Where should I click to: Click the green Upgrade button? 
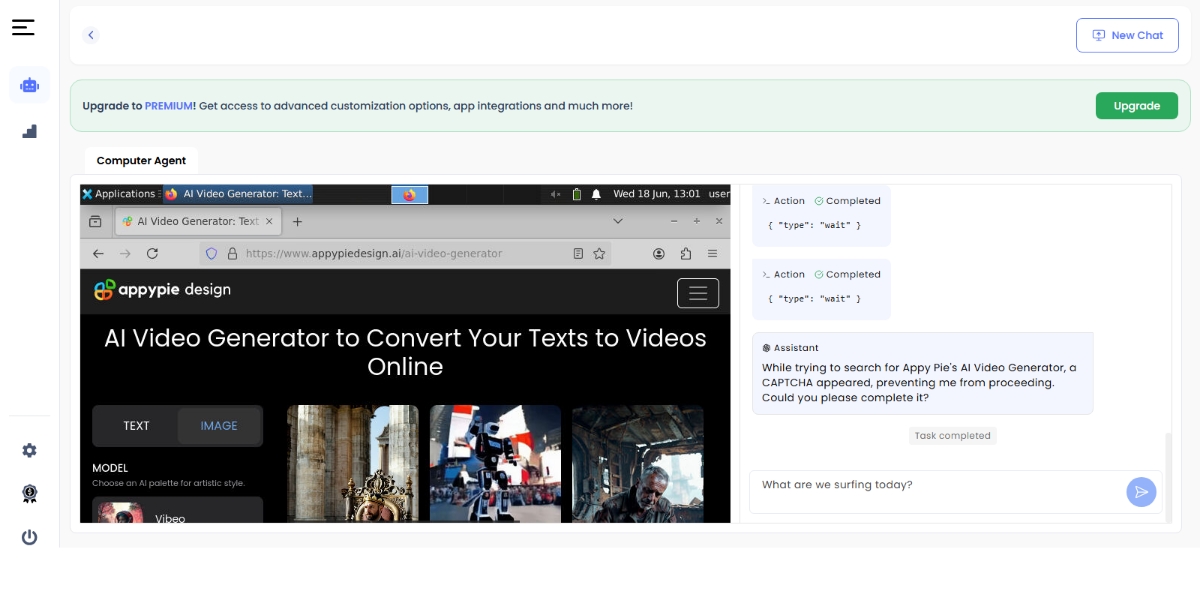(x=1136, y=106)
